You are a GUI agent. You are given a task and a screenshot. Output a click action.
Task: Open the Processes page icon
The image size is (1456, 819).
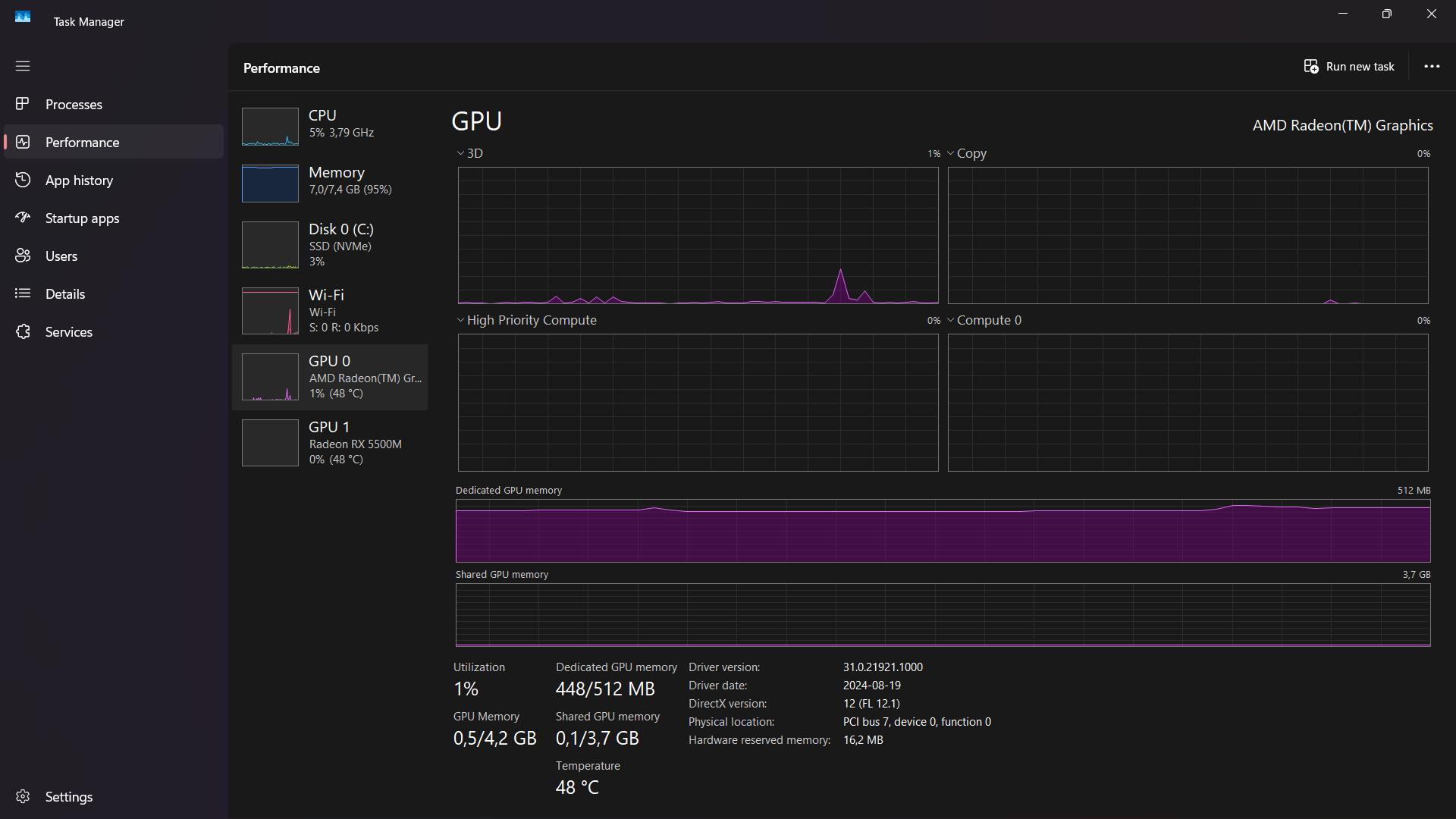coord(23,104)
